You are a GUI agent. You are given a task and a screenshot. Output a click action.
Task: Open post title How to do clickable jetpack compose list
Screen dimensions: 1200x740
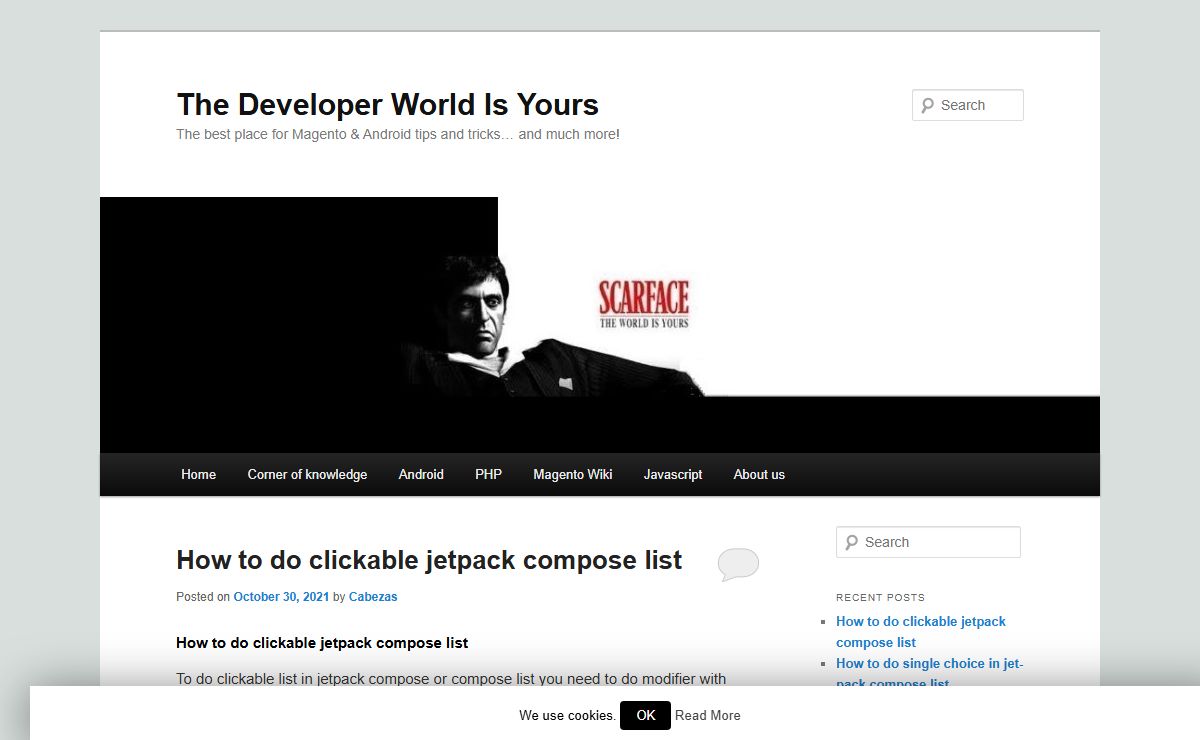[429, 559]
